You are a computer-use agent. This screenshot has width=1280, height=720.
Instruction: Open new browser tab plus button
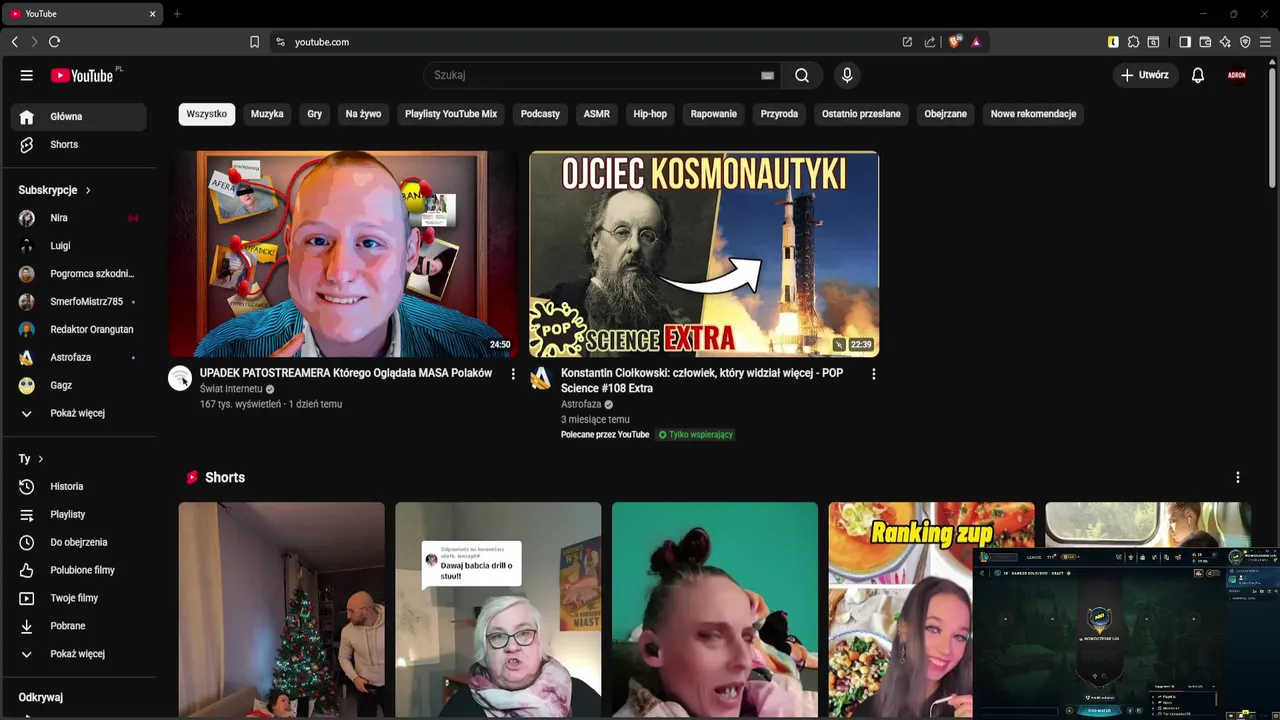click(177, 14)
